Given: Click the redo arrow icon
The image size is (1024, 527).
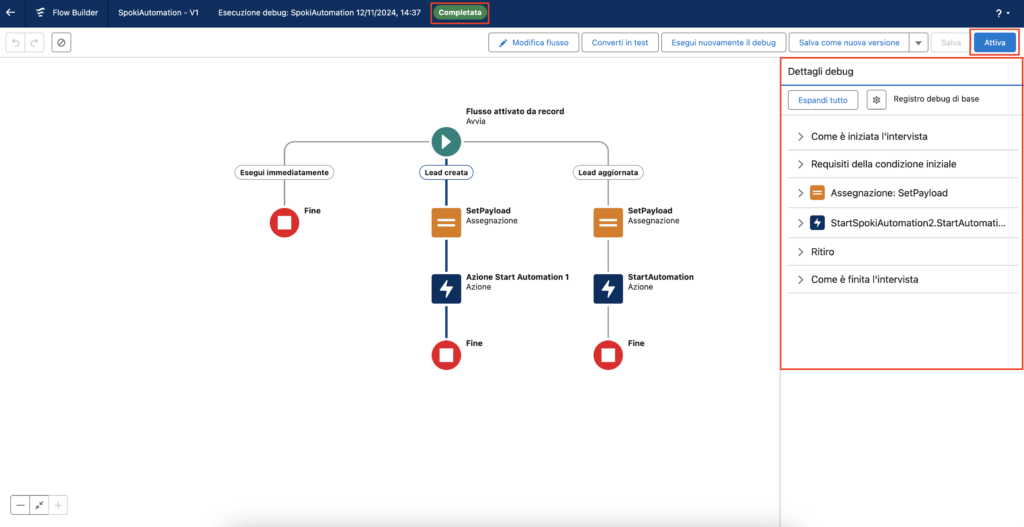Looking at the screenshot, I should pyautogui.click(x=34, y=43).
